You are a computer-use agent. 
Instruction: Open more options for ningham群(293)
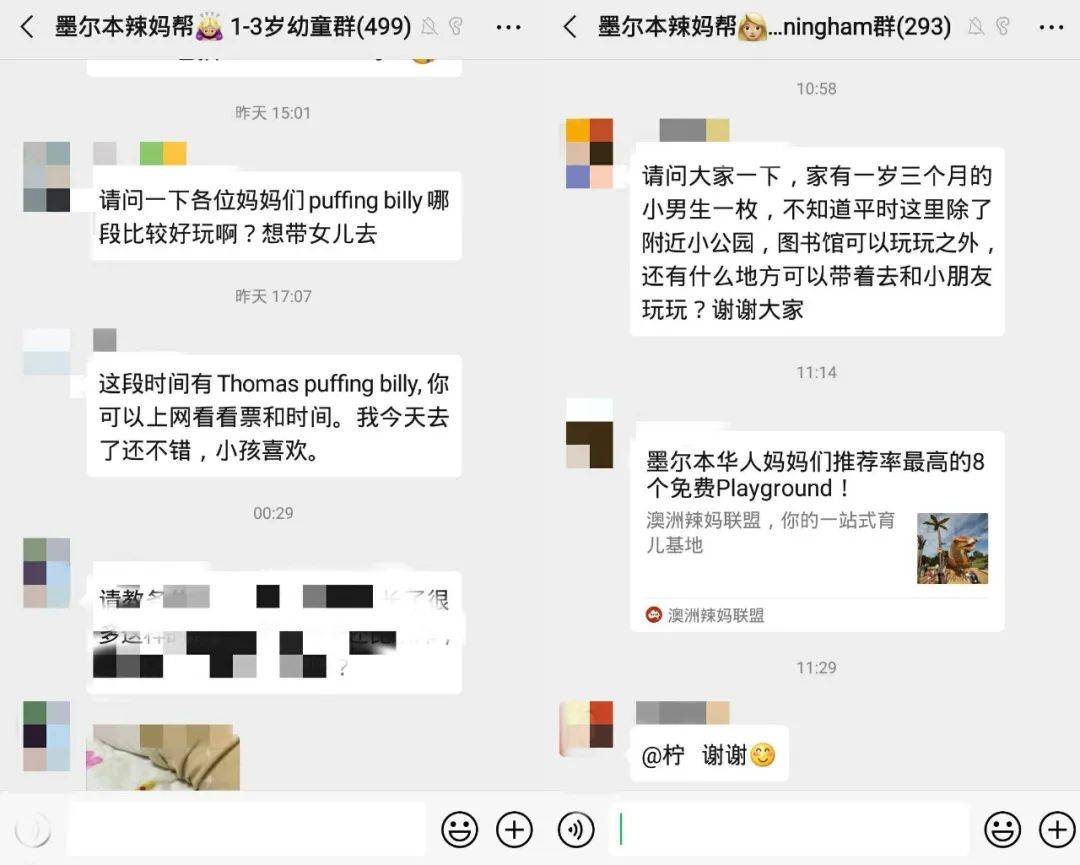click(1051, 28)
